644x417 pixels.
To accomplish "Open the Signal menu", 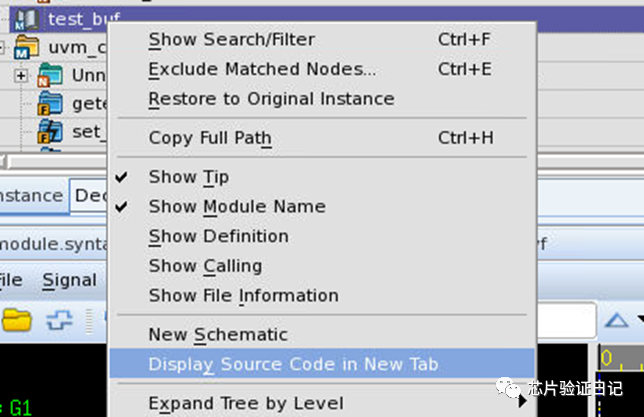I will 69,281.
